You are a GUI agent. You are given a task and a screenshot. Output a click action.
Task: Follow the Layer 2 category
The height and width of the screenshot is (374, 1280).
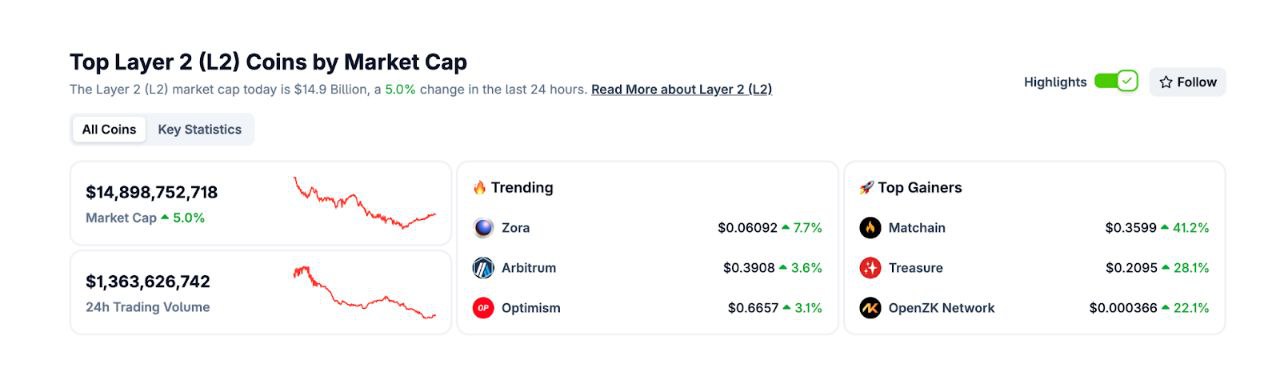[1187, 82]
